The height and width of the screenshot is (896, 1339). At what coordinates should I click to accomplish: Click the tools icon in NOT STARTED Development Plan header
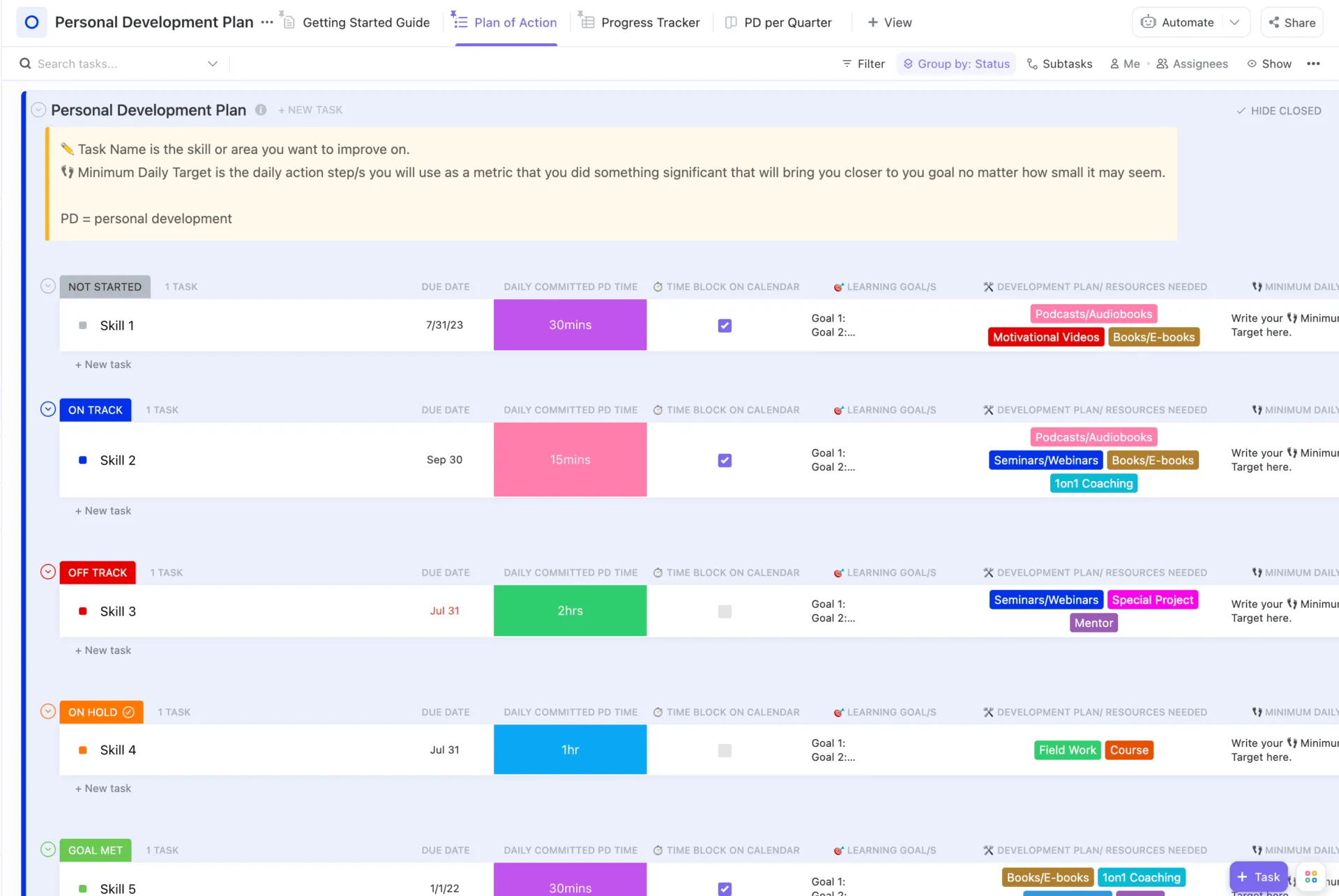[x=988, y=287]
